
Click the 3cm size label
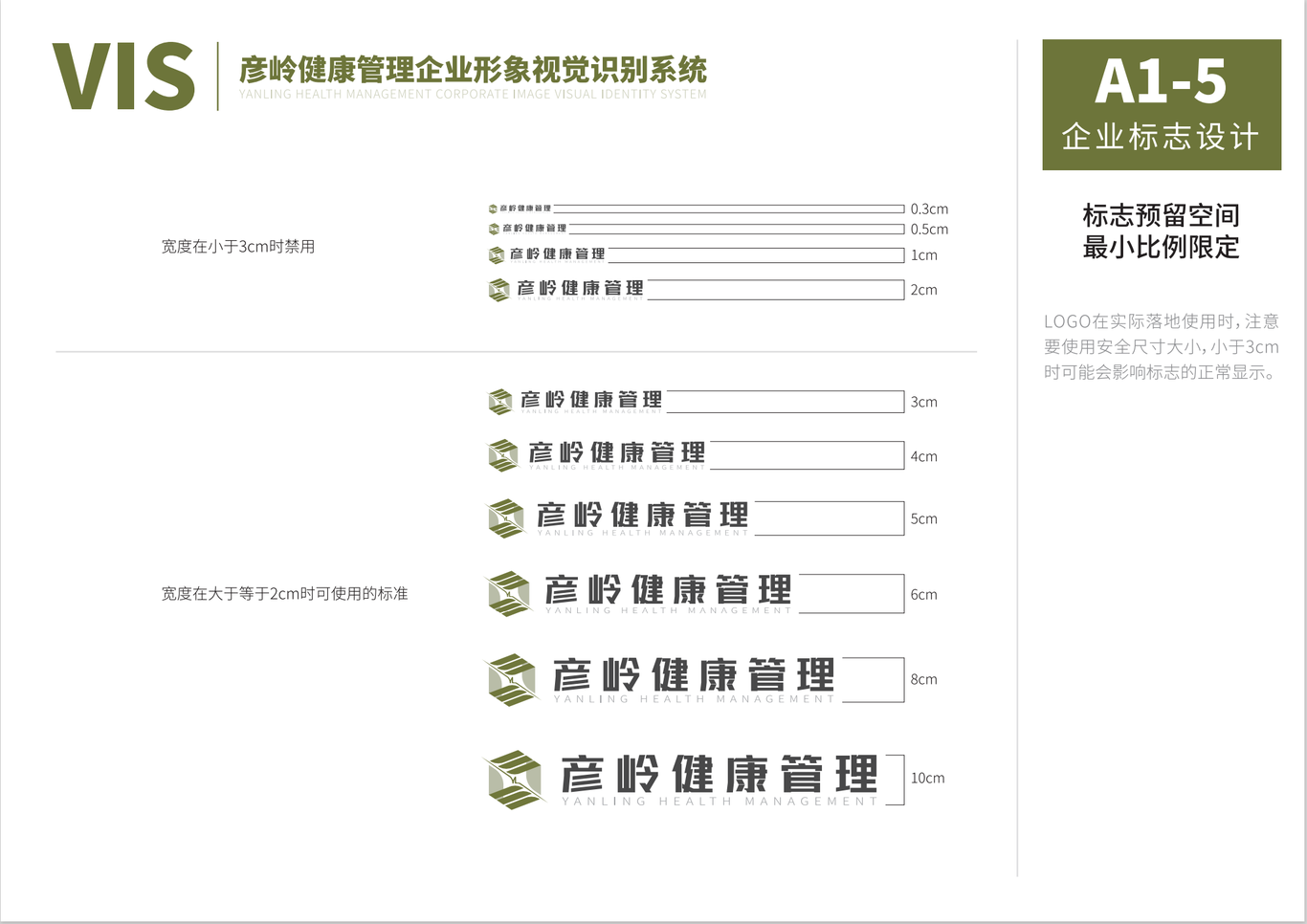[x=923, y=402]
